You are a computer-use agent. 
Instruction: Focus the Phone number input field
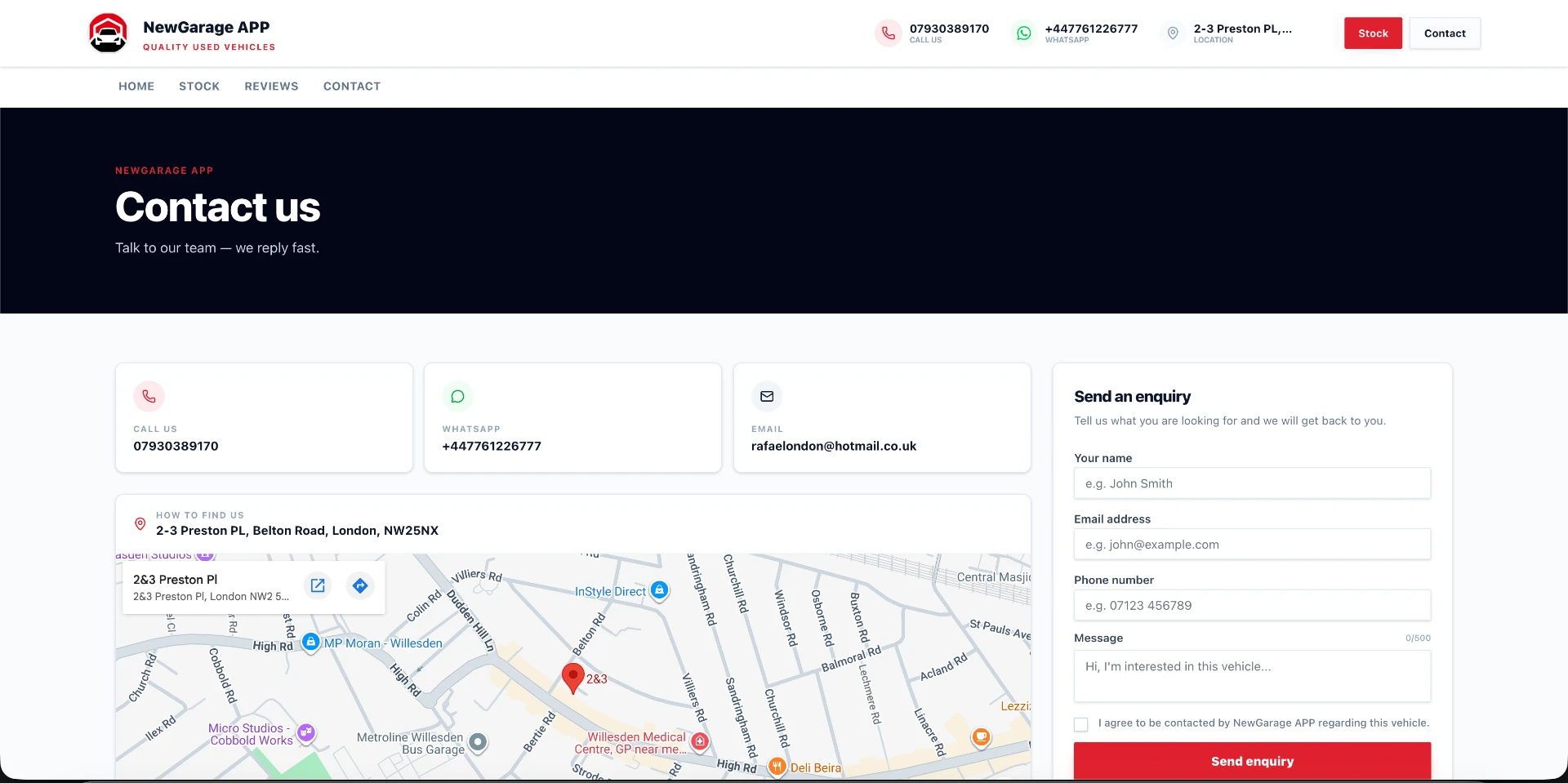point(1252,606)
